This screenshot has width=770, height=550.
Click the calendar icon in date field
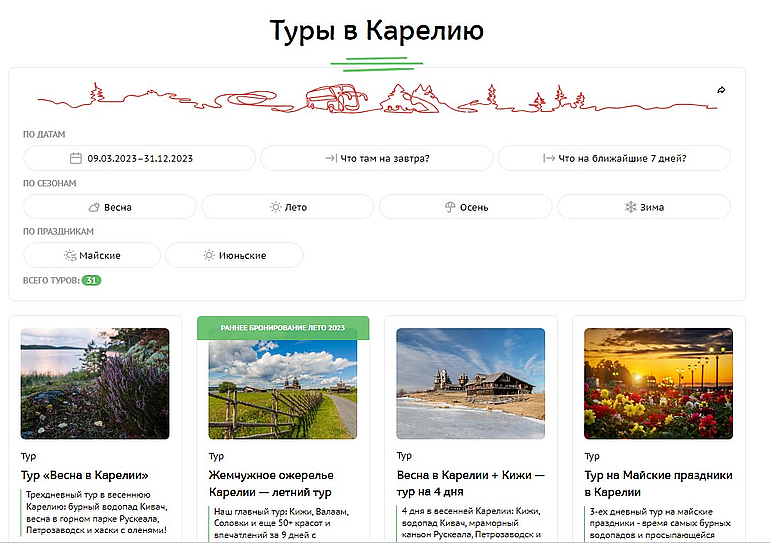point(76,158)
